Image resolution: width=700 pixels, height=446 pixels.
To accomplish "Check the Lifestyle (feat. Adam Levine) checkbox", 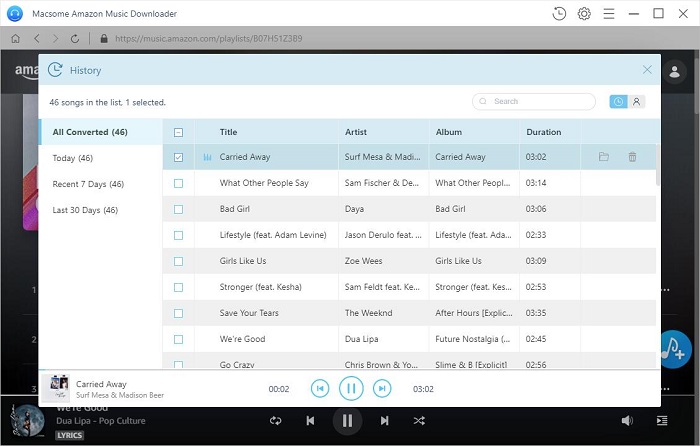I will tap(178, 235).
